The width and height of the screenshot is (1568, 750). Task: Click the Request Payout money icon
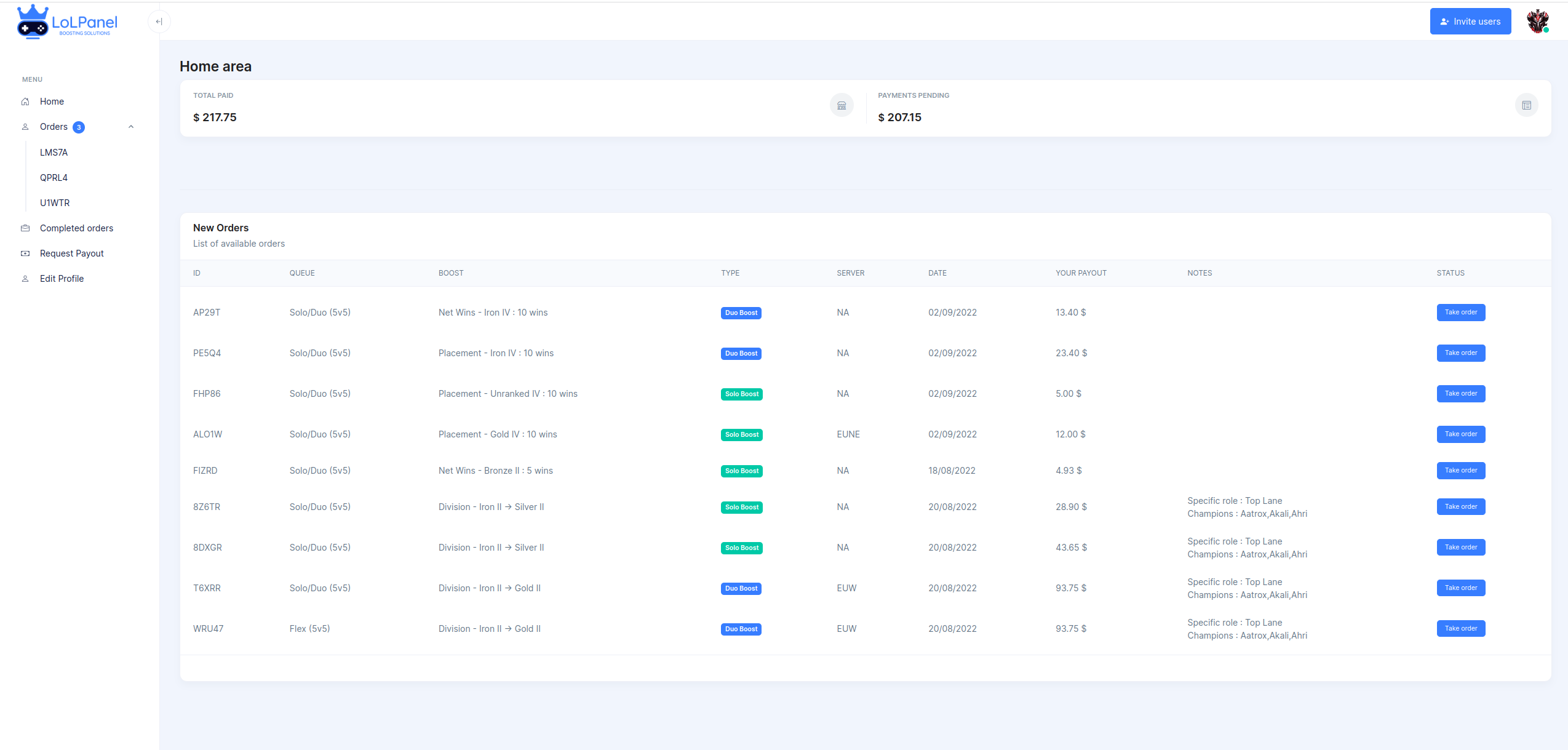click(x=25, y=253)
